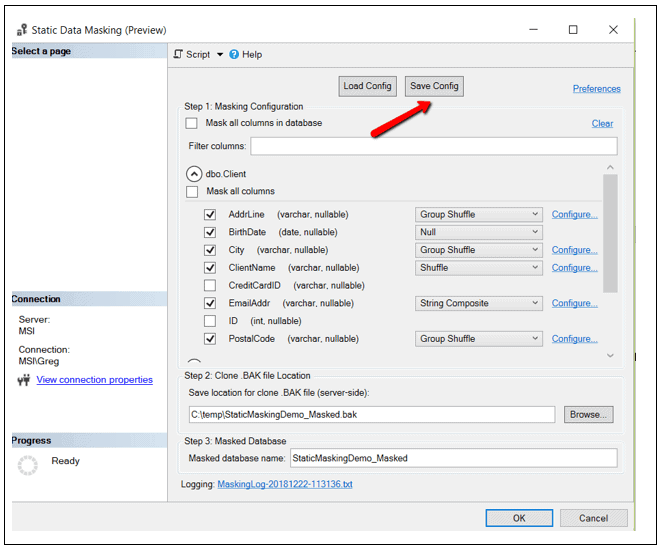Click the Save Config button
665x549 pixels.
434,86
